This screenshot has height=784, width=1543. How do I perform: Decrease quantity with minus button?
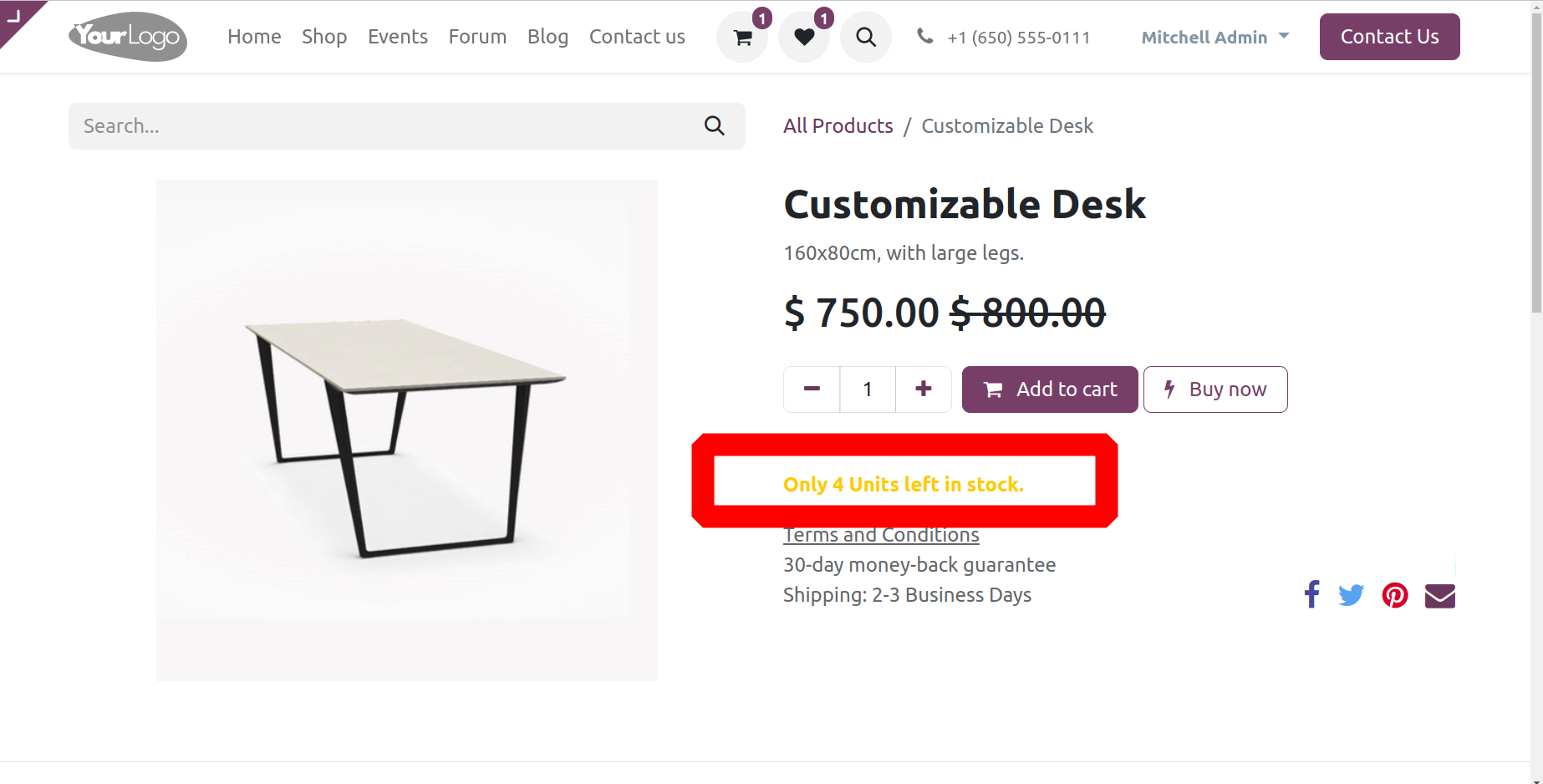click(x=812, y=389)
